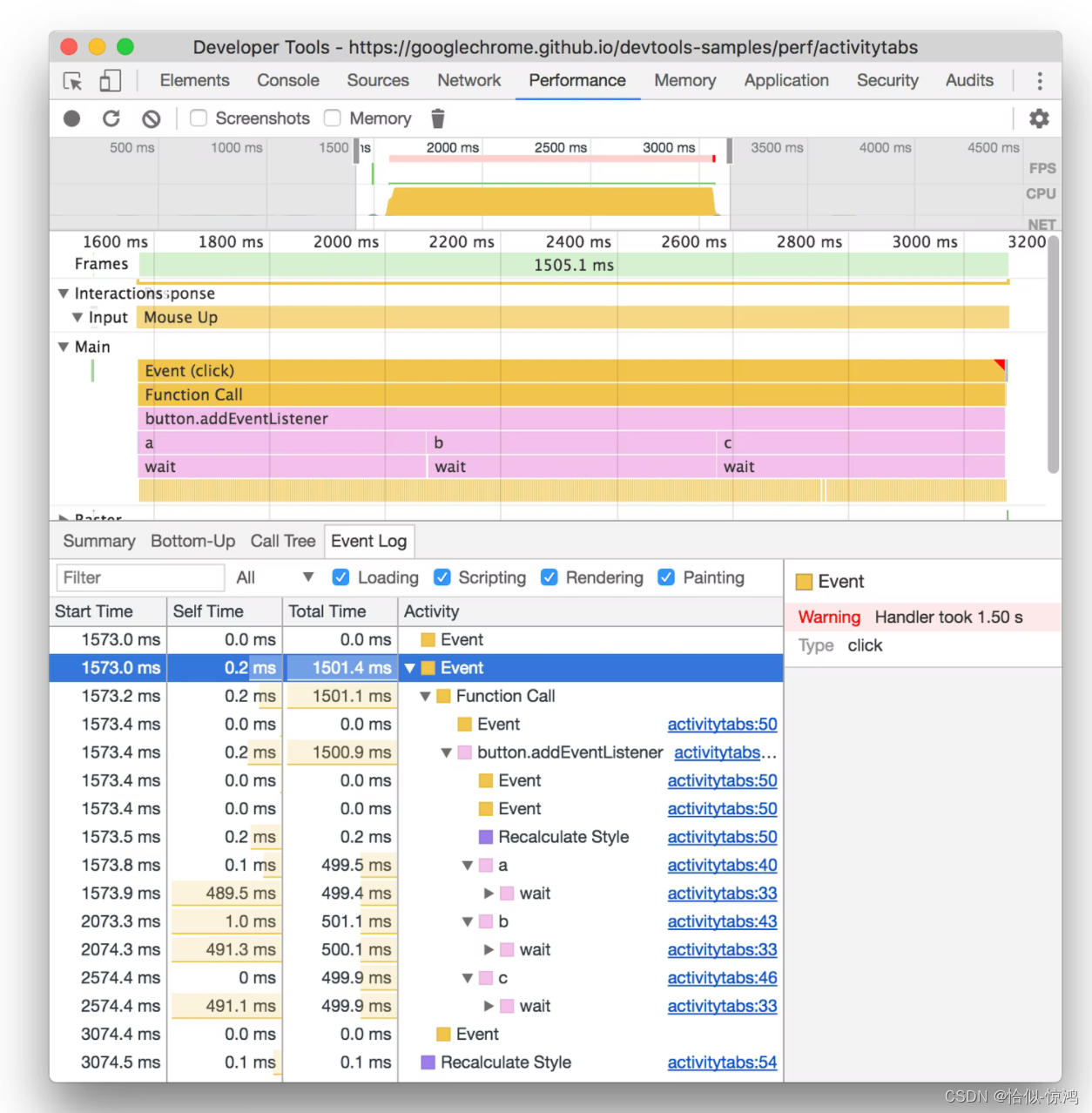Switch to the Summary tab
Screen dimensions: 1092x1113
pos(99,541)
